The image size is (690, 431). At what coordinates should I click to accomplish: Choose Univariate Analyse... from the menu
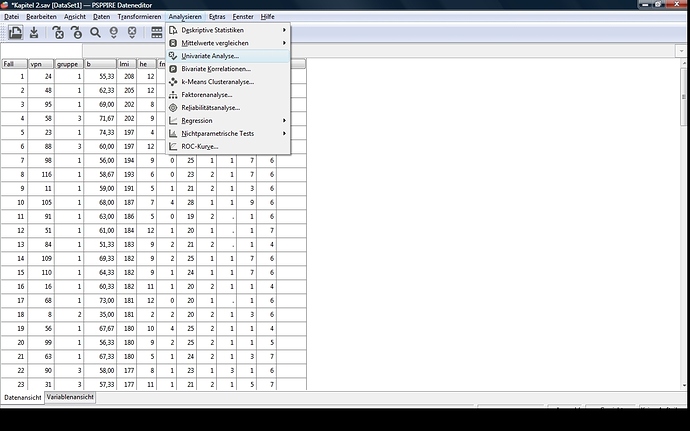[x=228, y=56]
